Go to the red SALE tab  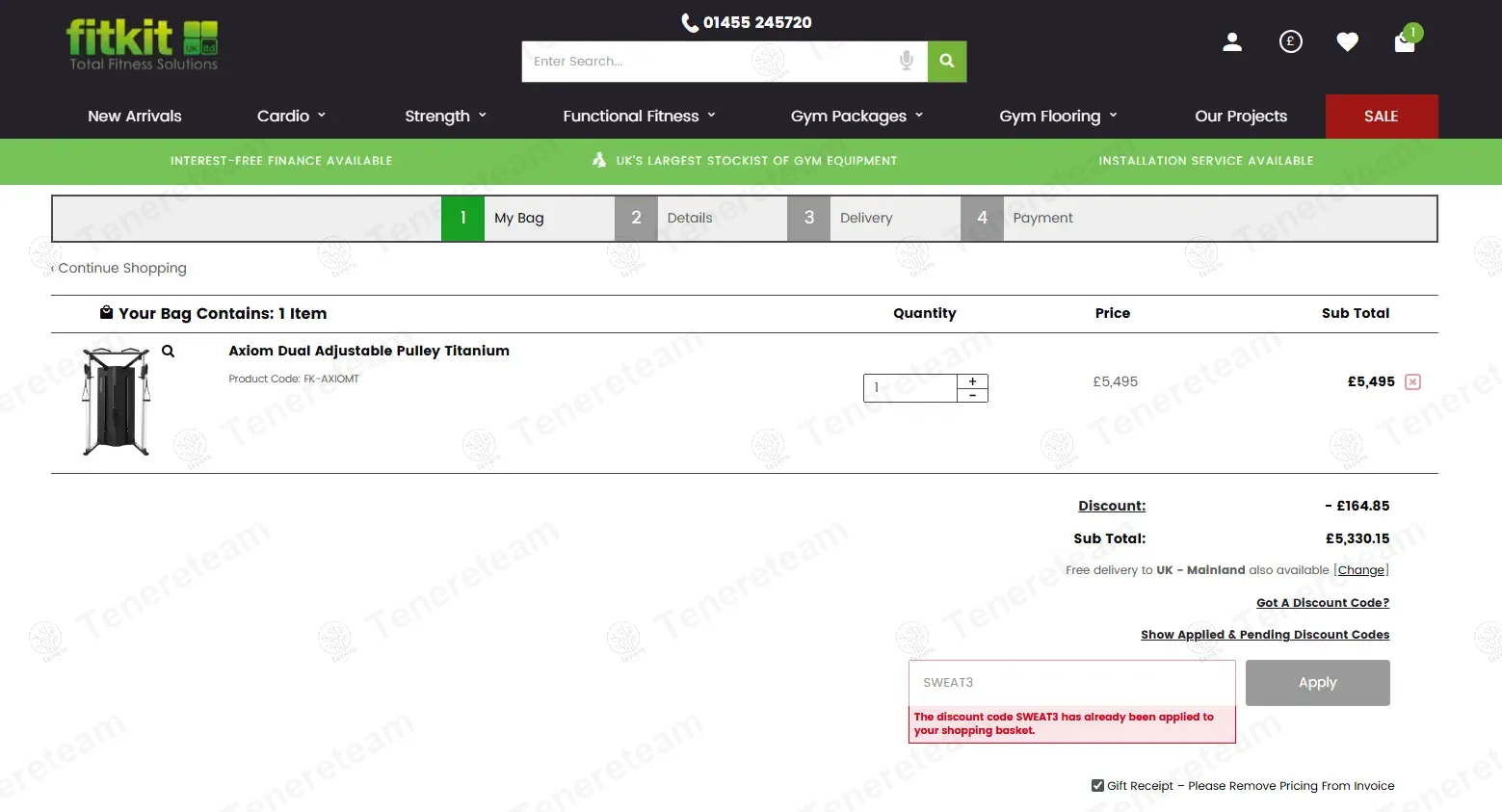1381,116
